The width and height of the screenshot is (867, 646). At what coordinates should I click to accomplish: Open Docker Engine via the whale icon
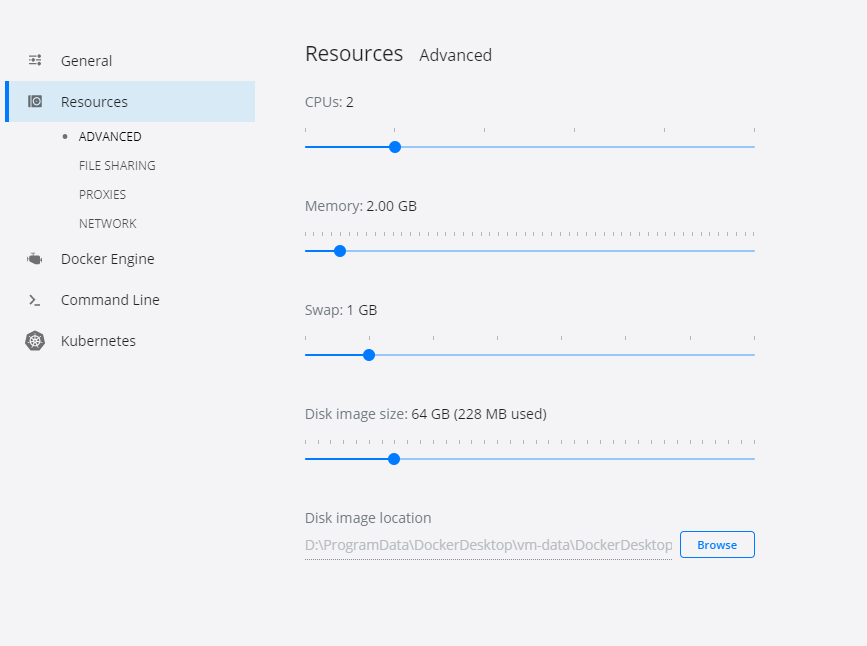36,258
